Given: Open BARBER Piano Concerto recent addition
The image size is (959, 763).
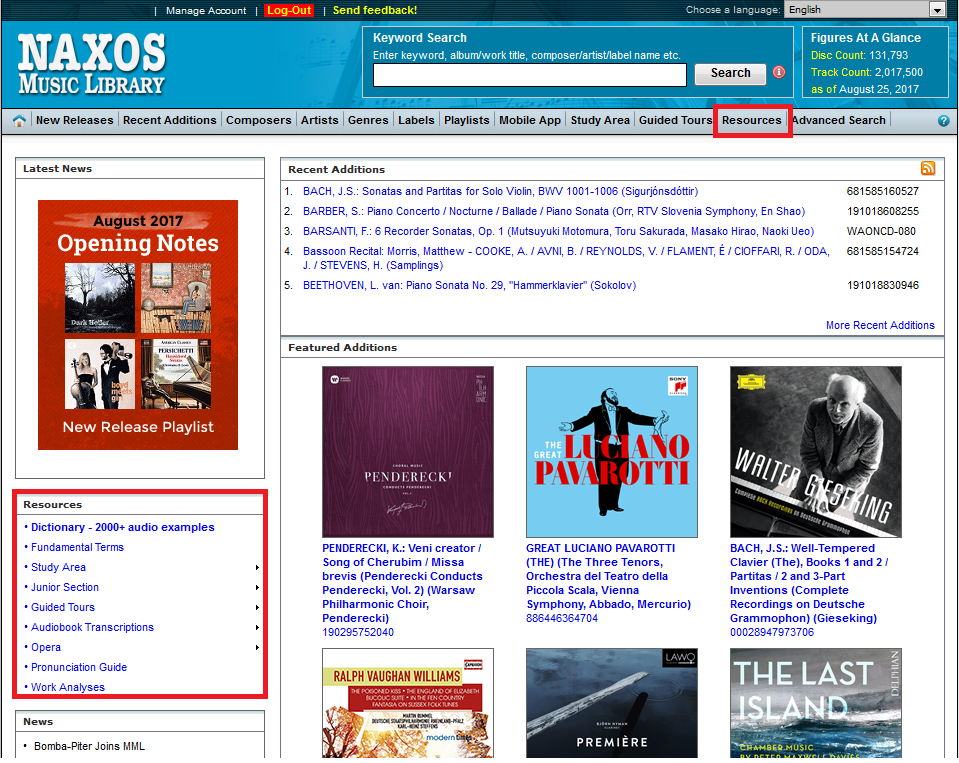Looking at the screenshot, I should [554, 212].
